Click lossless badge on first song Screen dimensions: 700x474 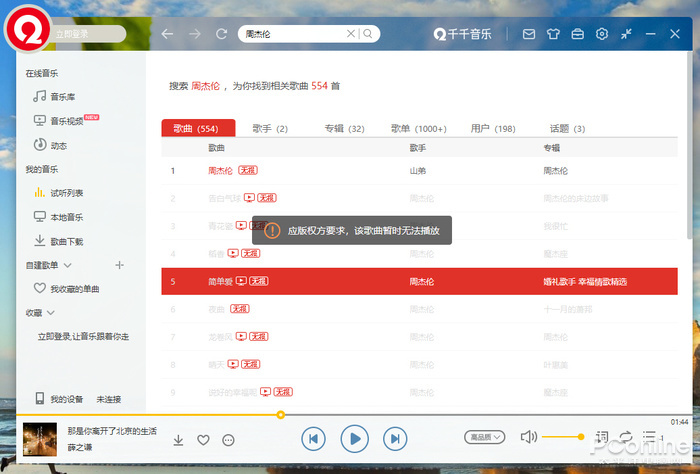point(248,170)
